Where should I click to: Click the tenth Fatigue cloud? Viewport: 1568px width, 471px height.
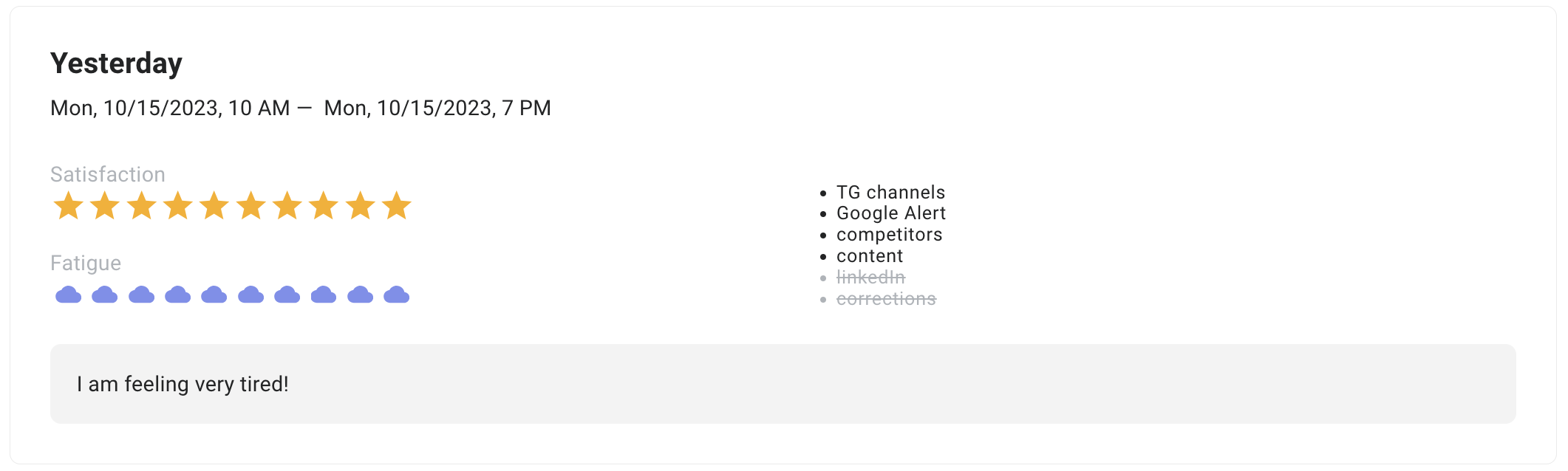397,295
